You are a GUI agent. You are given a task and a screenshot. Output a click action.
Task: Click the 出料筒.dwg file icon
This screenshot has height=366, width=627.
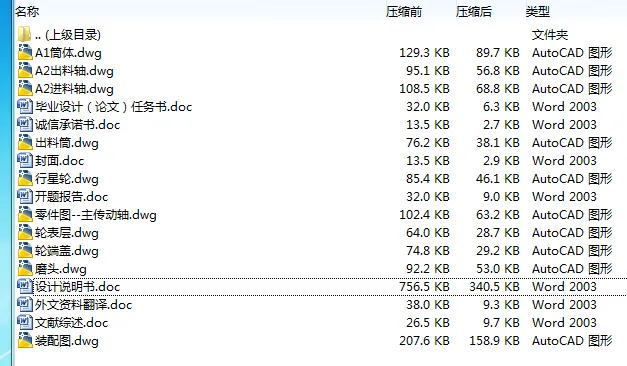pos(25,142)
